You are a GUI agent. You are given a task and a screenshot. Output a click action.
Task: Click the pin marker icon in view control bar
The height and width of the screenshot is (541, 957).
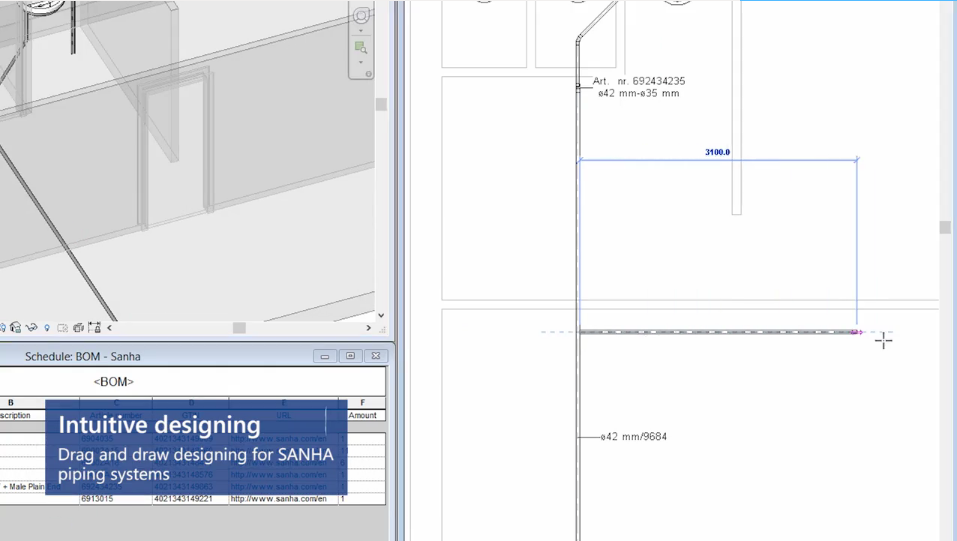(x=47, y=328)
